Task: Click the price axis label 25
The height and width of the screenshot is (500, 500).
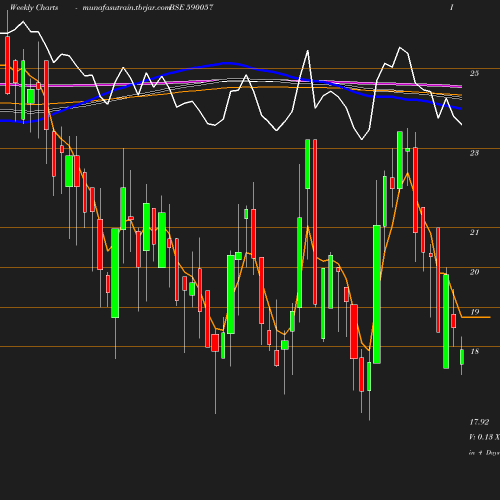Action: coord(474,73)
